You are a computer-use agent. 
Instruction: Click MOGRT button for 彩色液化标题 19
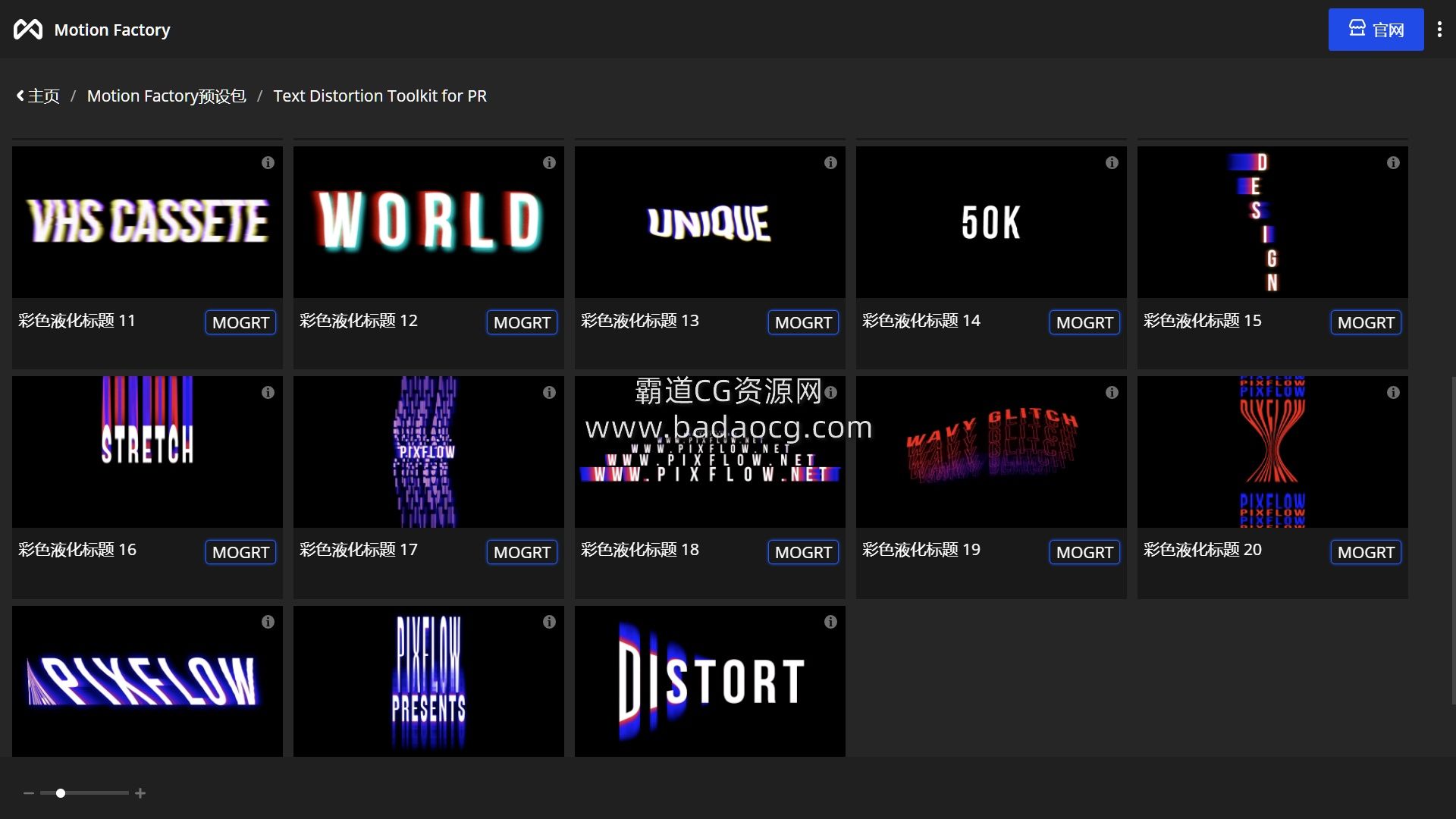[x=1084, y=552]
